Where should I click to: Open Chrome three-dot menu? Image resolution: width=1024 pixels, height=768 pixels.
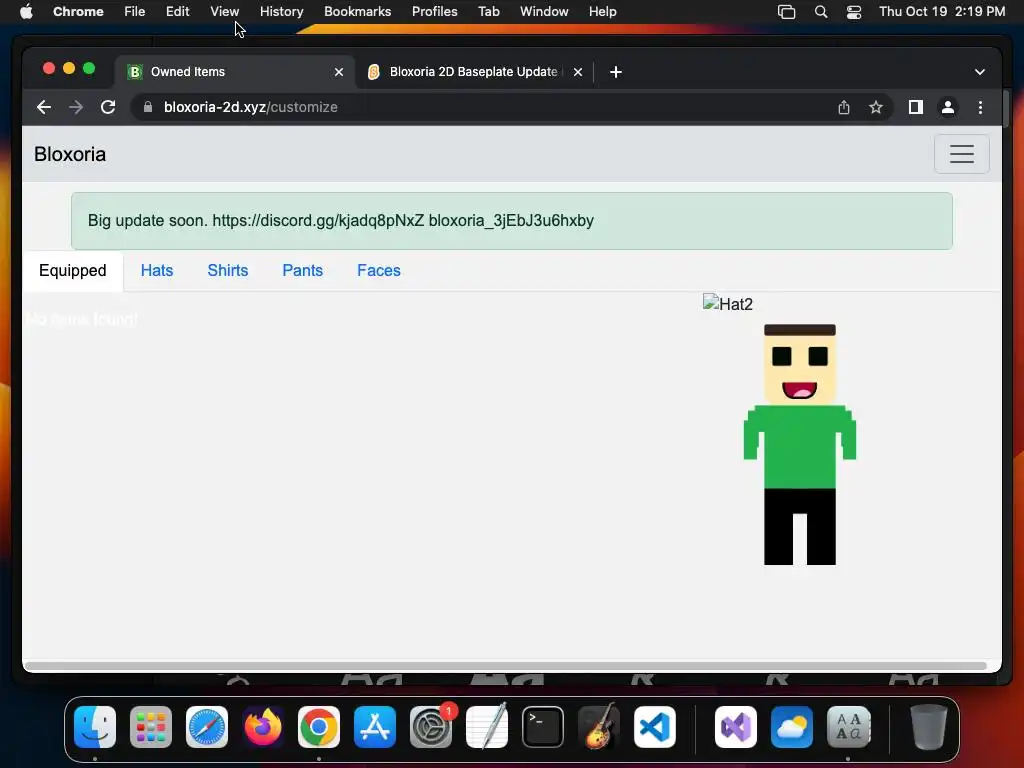tap(980, 107)
